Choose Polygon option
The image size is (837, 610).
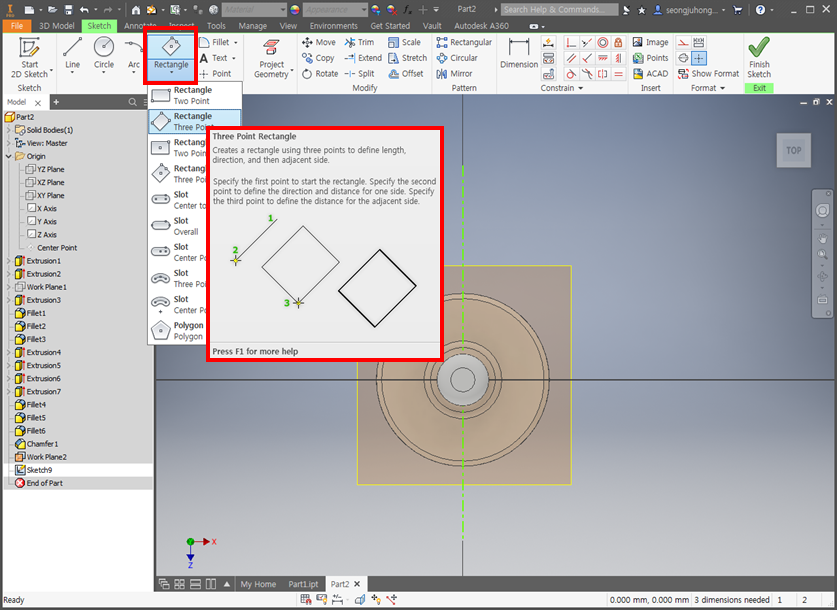[x=177, y=331]
